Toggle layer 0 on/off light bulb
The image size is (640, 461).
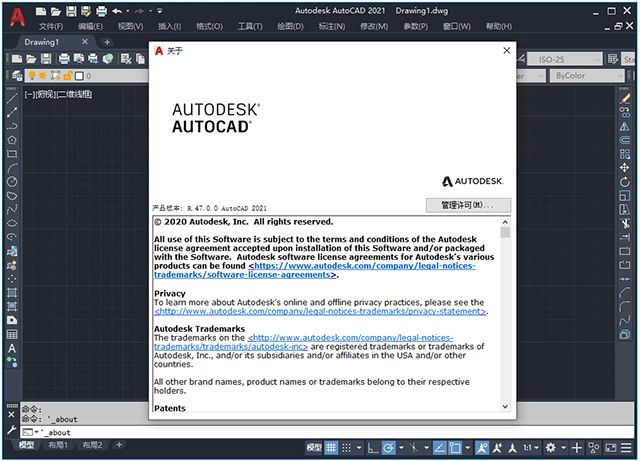coord(32,76)
